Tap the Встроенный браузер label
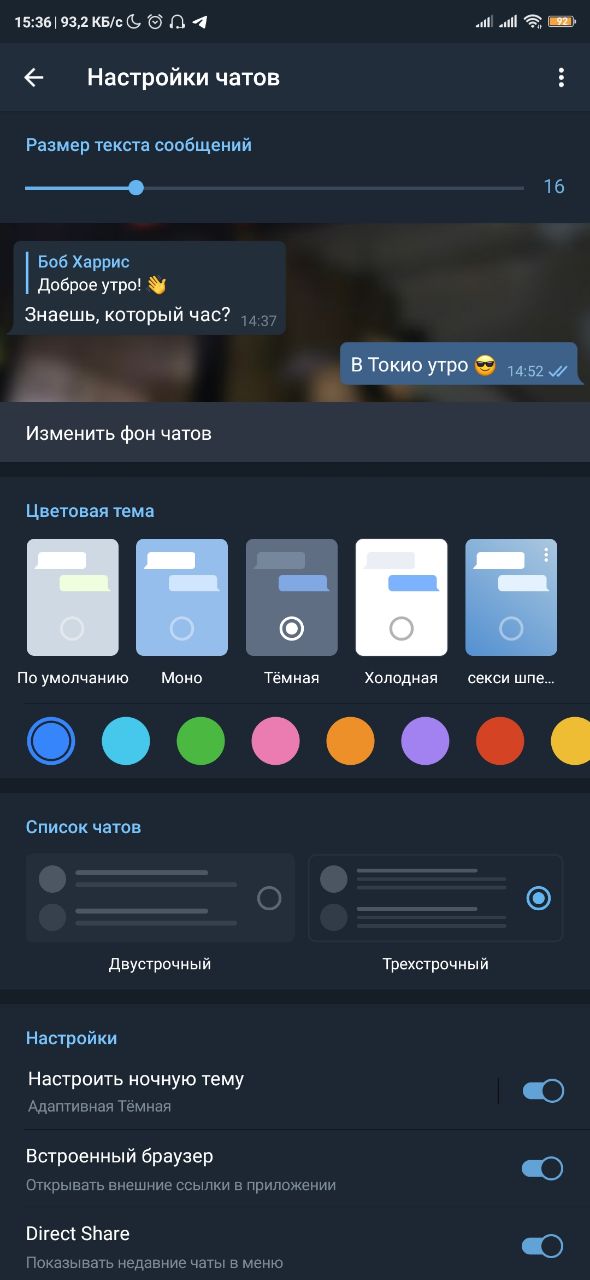Image resolution: width=590 pixels, height=1280 pixels. (120, 1157)
